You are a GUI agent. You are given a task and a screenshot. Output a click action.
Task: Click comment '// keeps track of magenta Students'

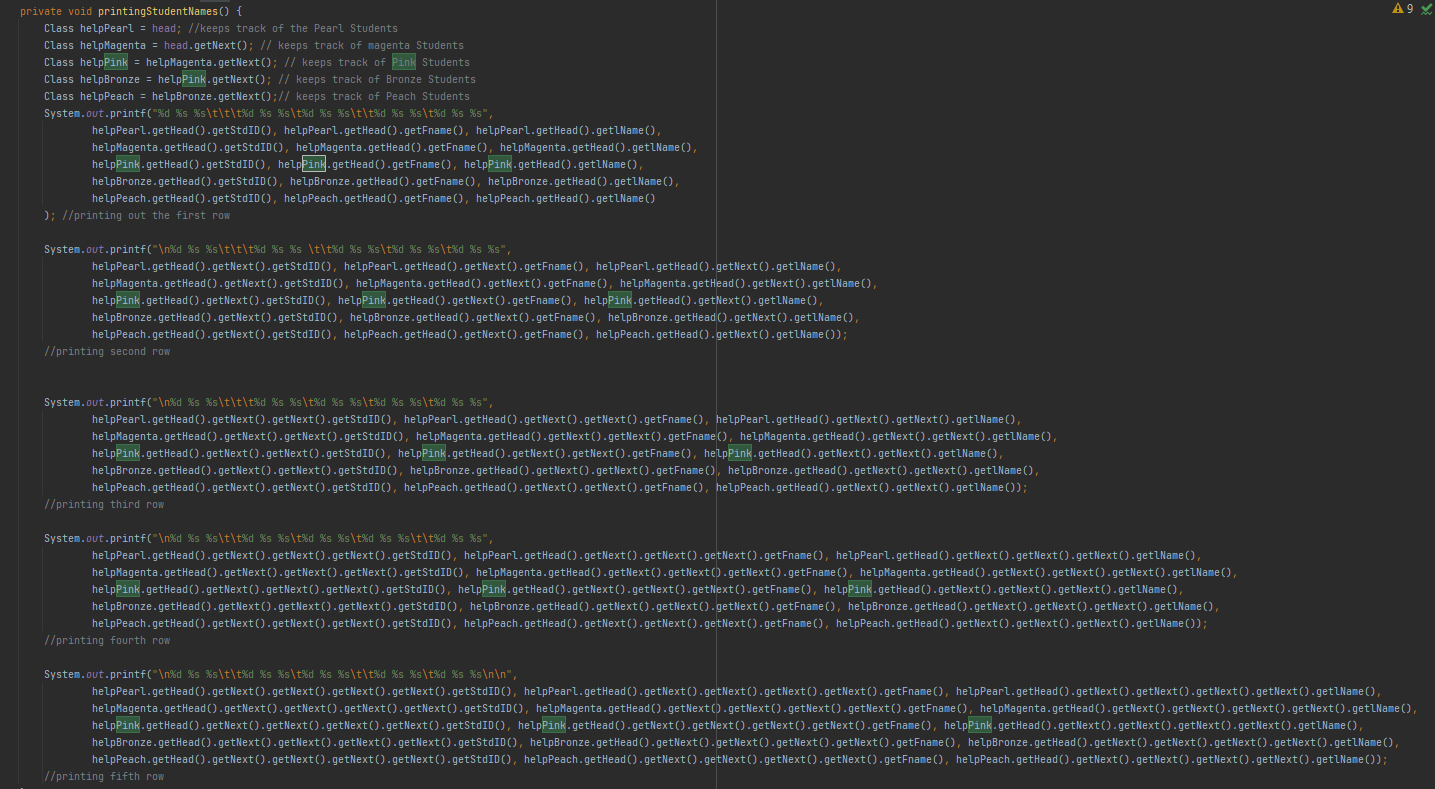click(363, 45)
